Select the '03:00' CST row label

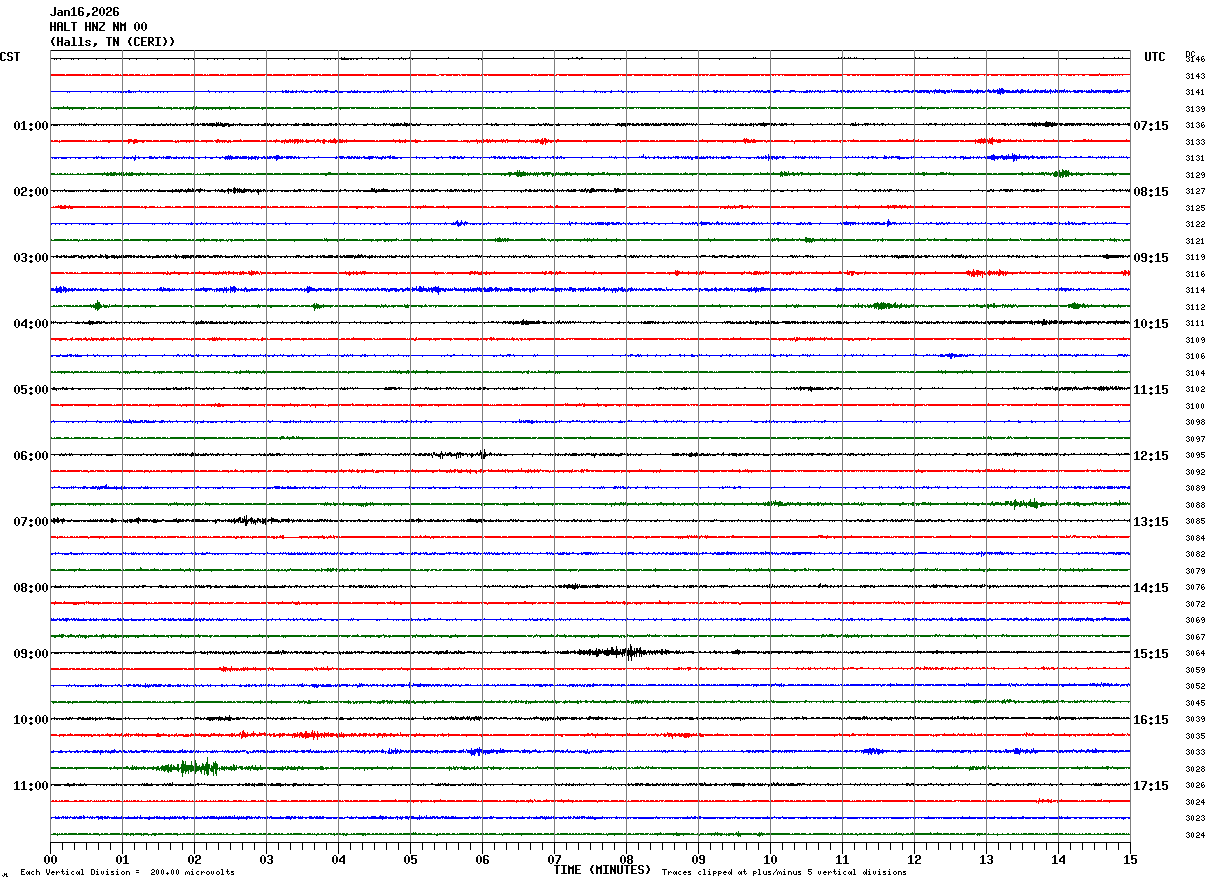tap(31, 258)
